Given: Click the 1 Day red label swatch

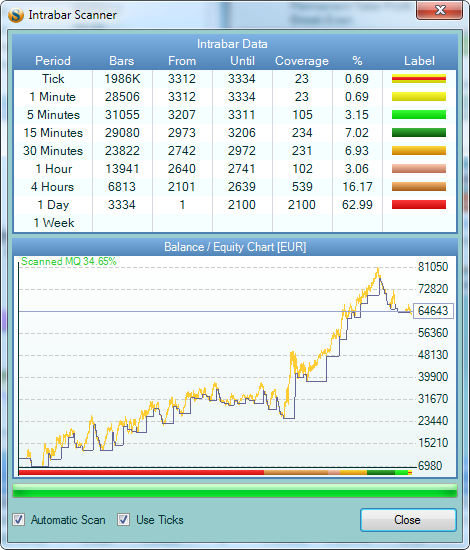Looking at the screenshot, I should pyautogui.click(x=419, y=204).
